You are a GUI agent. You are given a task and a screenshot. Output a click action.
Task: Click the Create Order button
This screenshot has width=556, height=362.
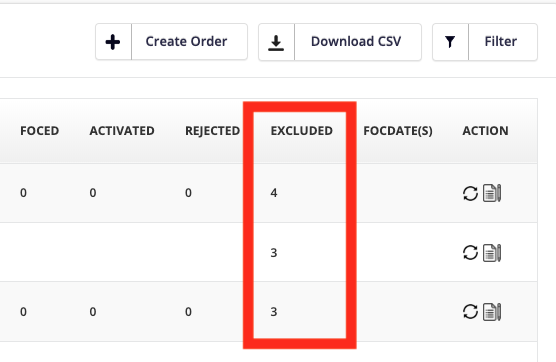click(171, 42)
